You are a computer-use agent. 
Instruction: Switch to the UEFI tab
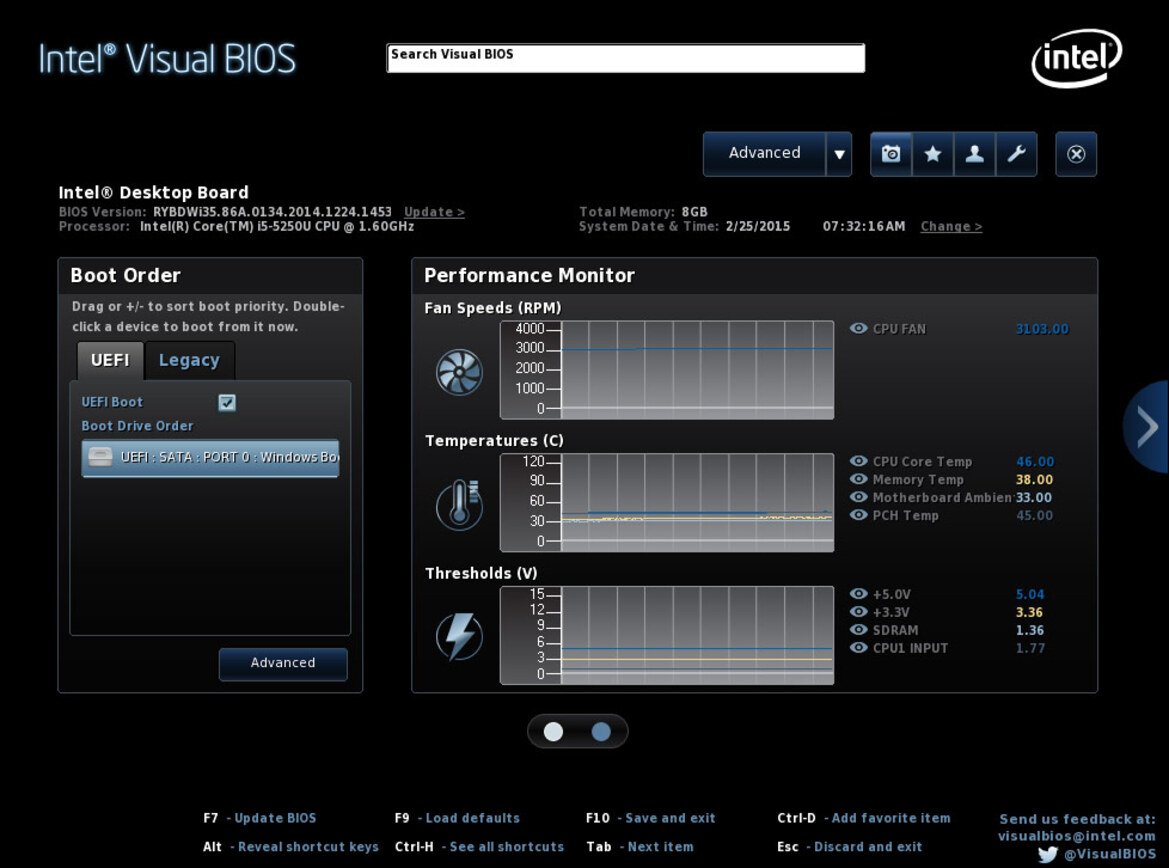[x=110, y=361]
